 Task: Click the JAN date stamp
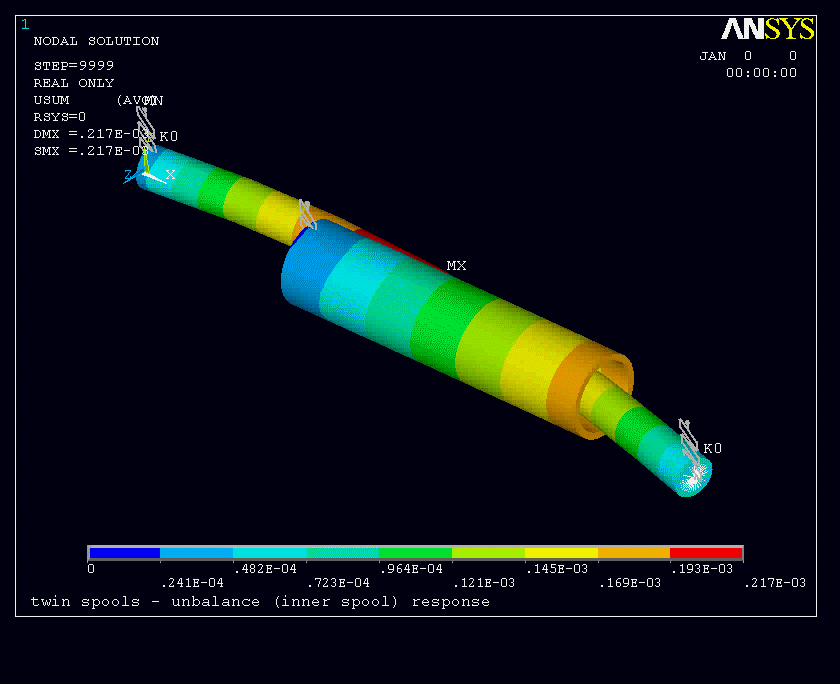coord(748,56)
